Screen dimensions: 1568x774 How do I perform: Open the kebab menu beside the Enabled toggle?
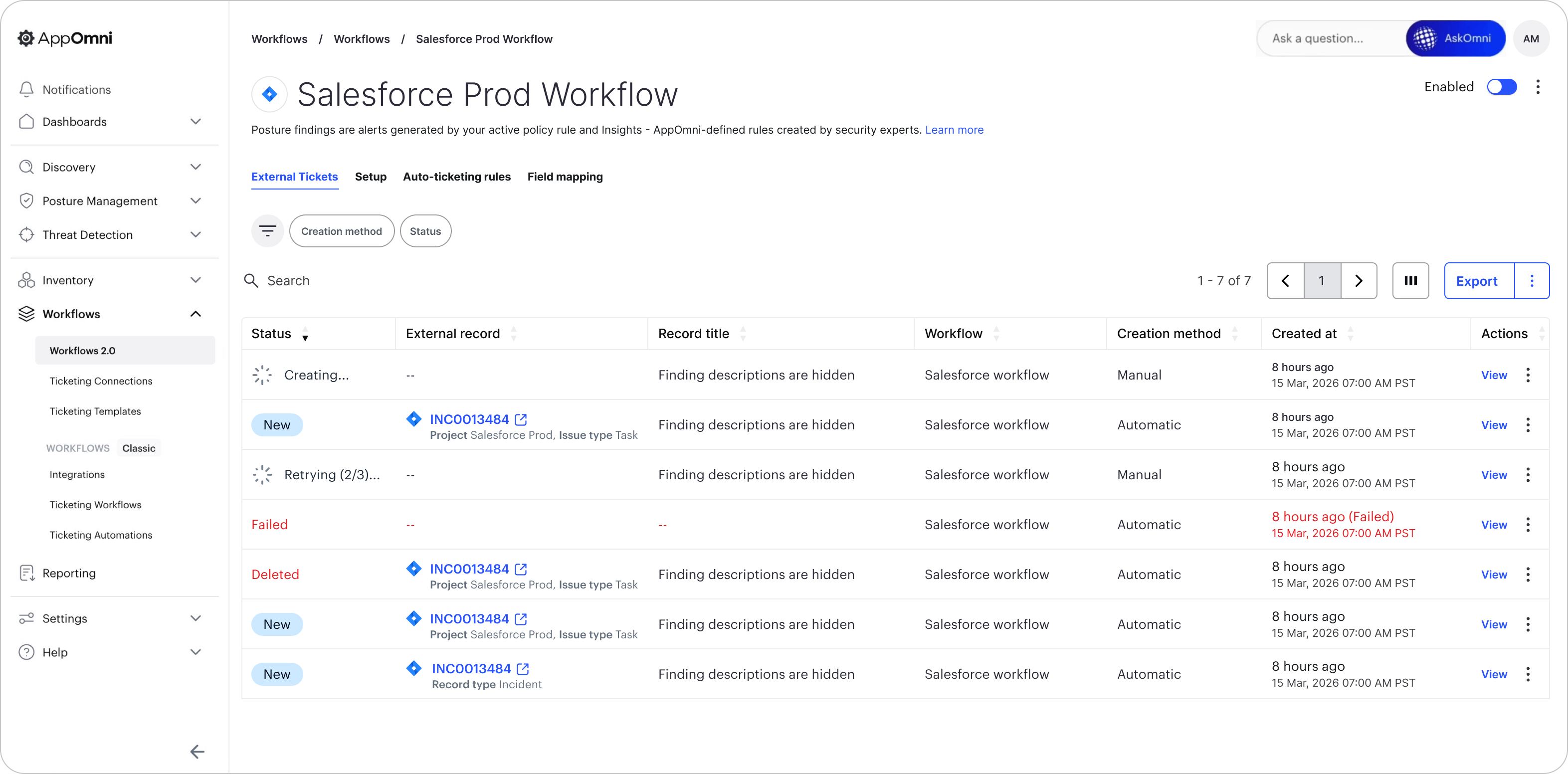[x=1538, y=87]
